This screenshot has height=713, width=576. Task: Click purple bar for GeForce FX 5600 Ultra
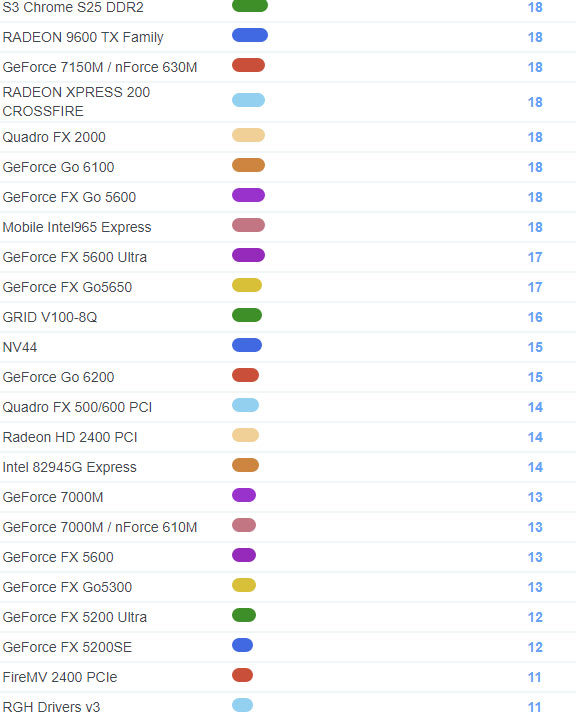point(248,255)
